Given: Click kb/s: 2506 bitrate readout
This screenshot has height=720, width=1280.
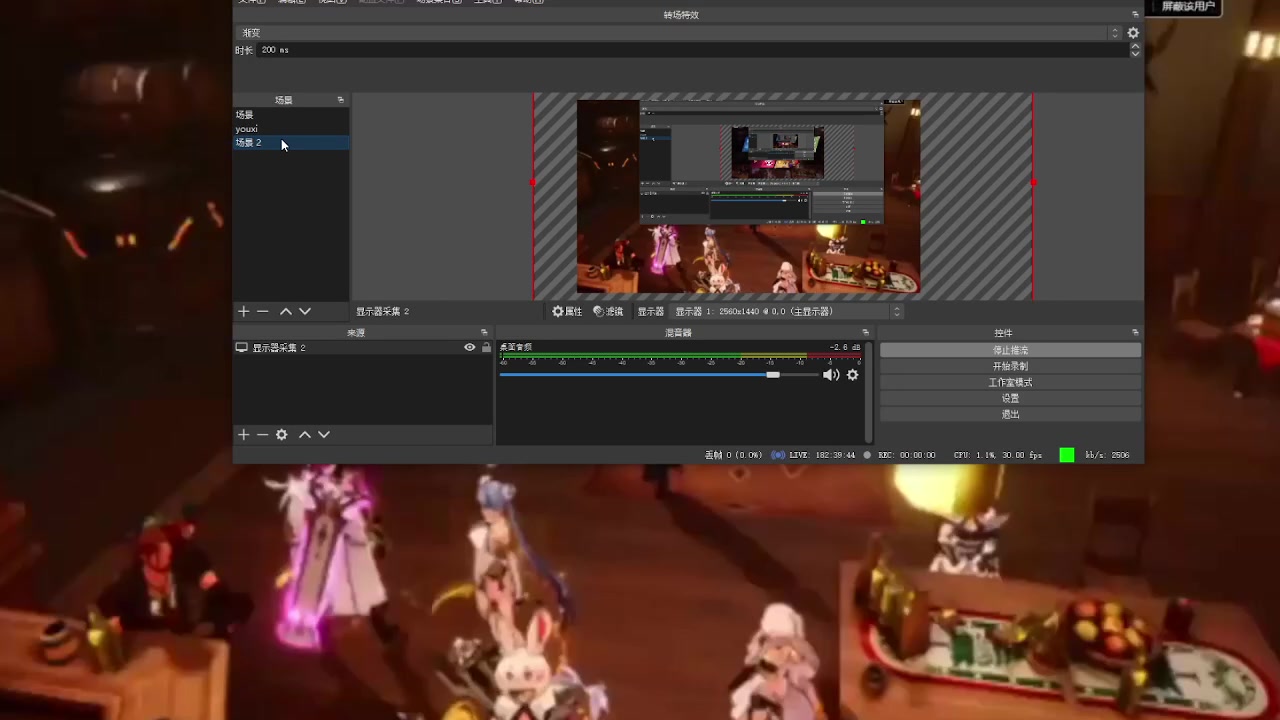Looking at the screenshot, I should click(x=1107, y=455).
